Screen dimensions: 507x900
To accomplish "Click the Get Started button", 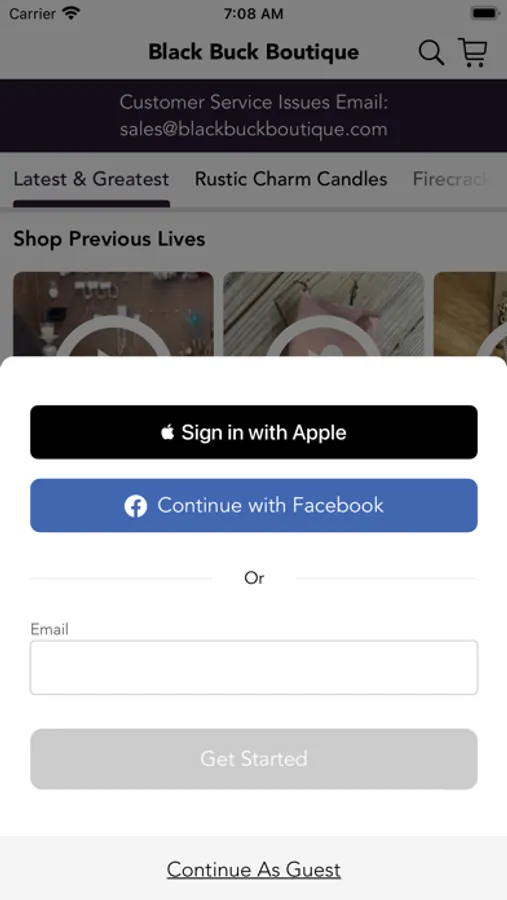I will pos(254,759).
